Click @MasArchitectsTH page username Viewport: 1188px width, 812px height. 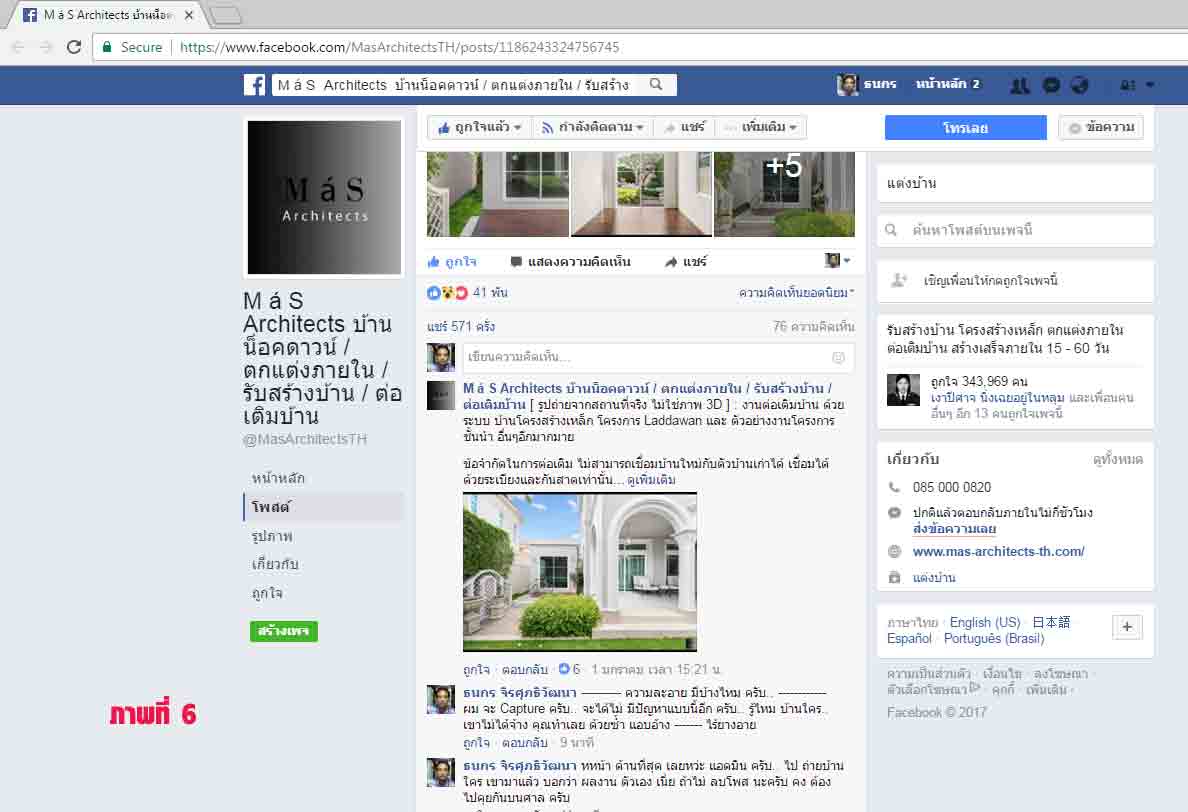305,439
